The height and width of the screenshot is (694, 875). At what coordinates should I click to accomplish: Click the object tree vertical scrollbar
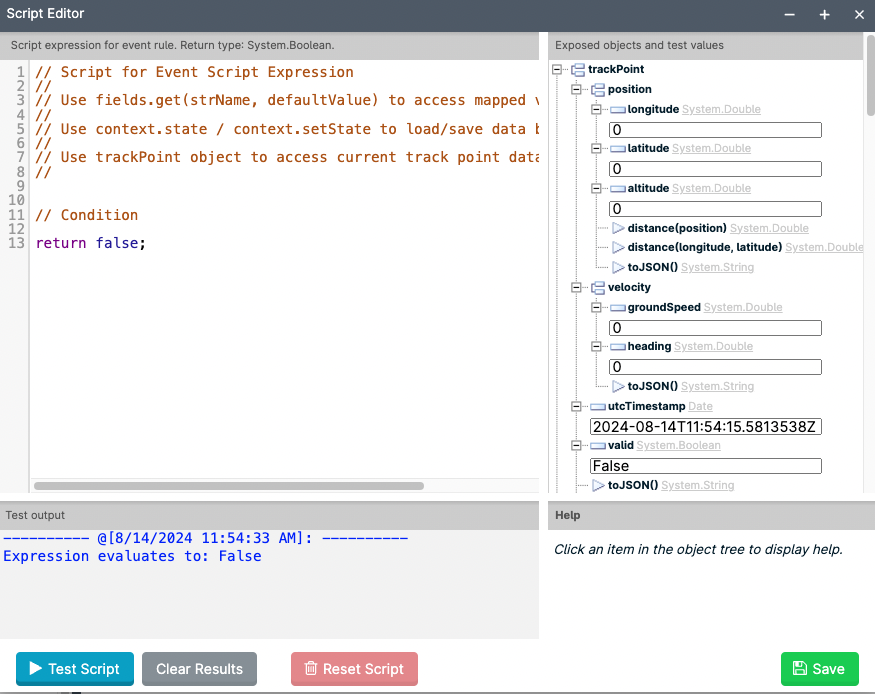[x=871, y=75]
